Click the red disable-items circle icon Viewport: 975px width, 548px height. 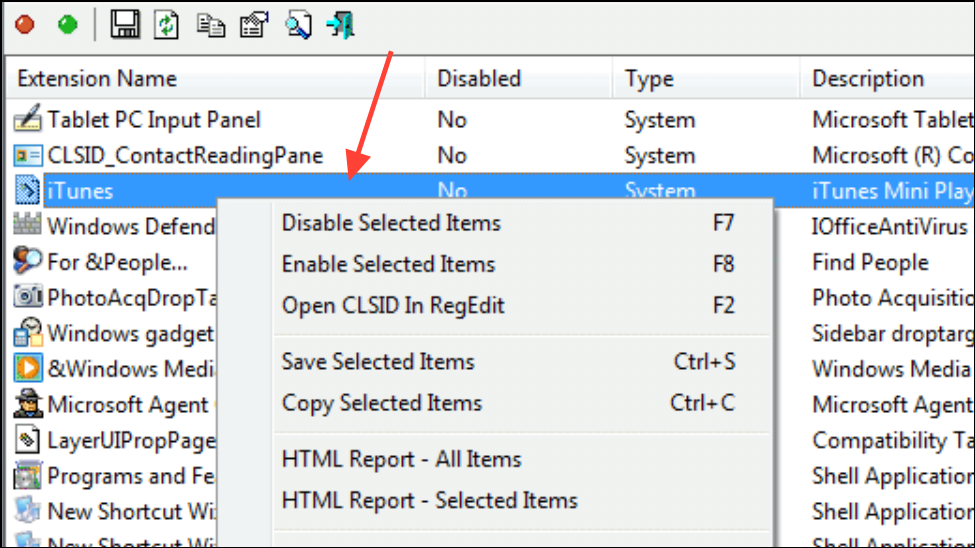tap(25, 25)
